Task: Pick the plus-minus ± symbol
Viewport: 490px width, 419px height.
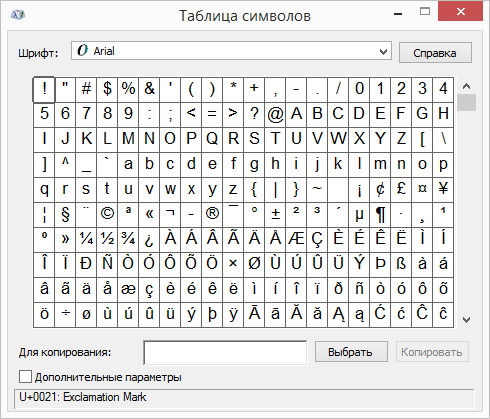Action: [275, 214]
